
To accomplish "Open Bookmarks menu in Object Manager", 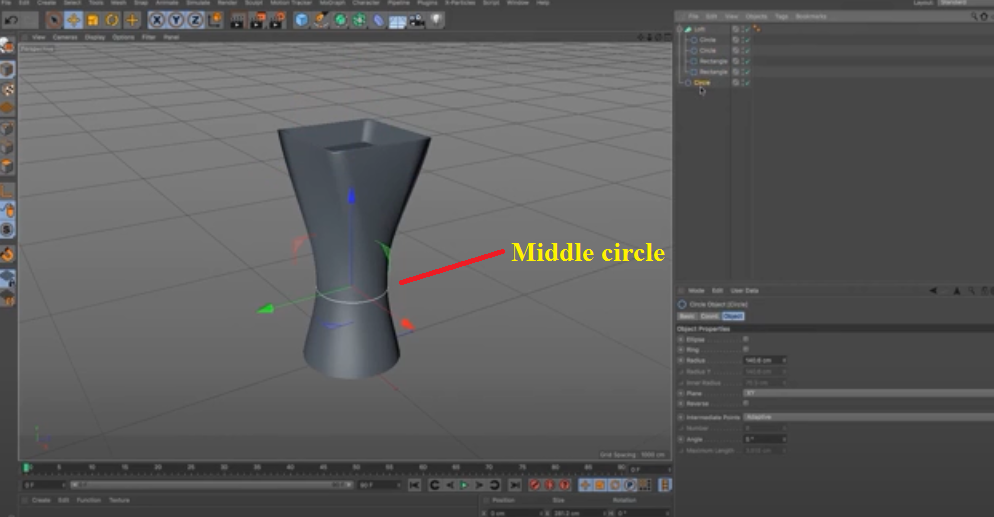I will pos(811,16).
